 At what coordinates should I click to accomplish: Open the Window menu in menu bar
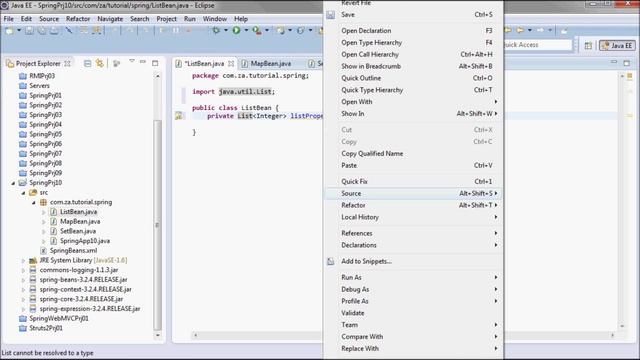215,19
